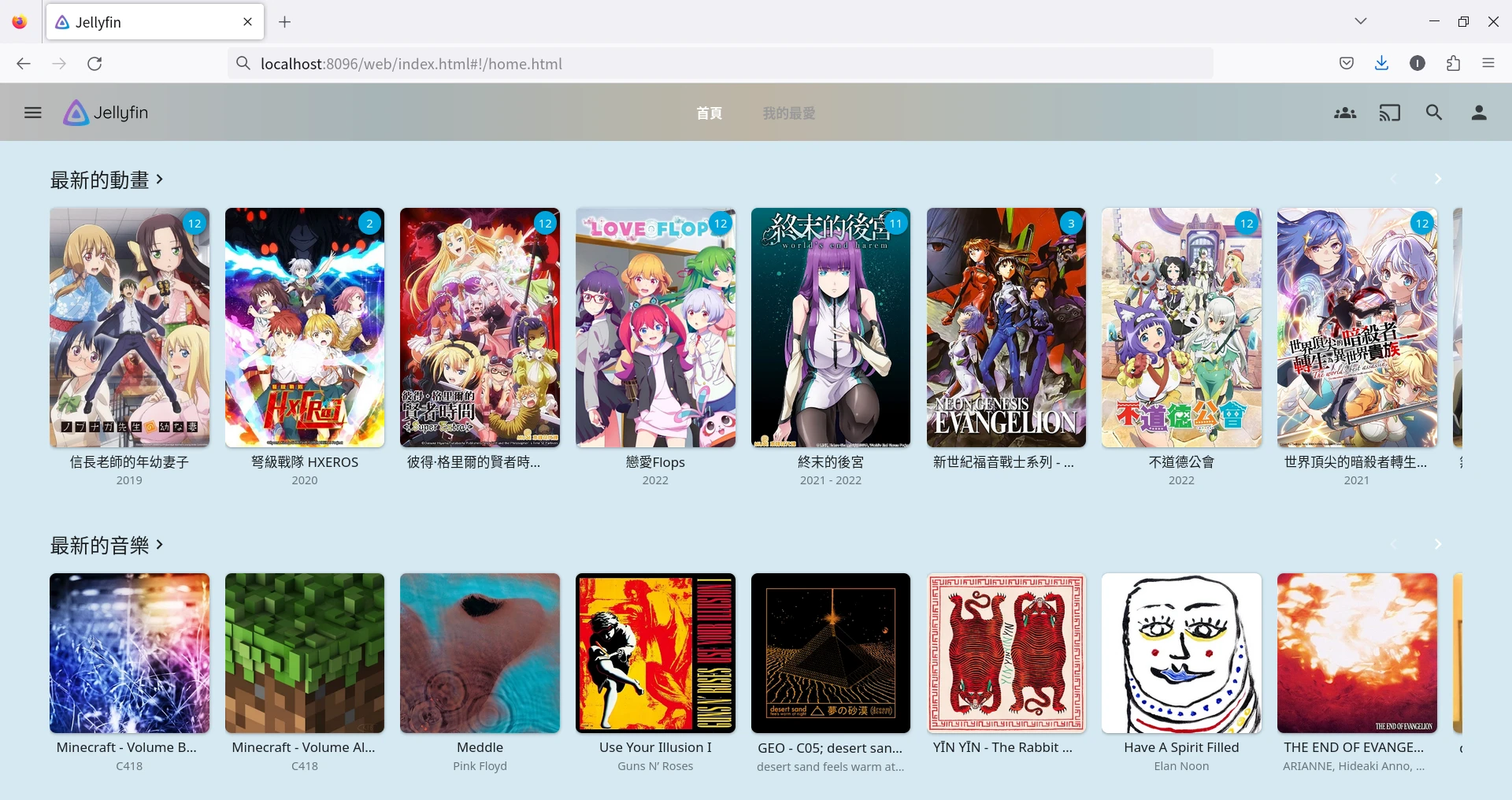Screen dimensions: 1512x800
Task: Click the C418 artist under Volume Beta
Action: point(129,766)
